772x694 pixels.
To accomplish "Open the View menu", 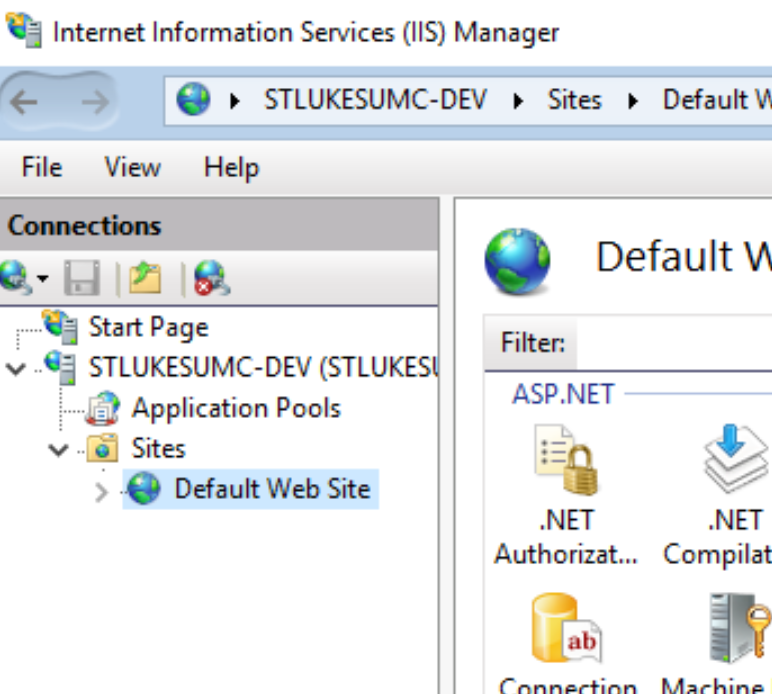I will tap(132, 167).
